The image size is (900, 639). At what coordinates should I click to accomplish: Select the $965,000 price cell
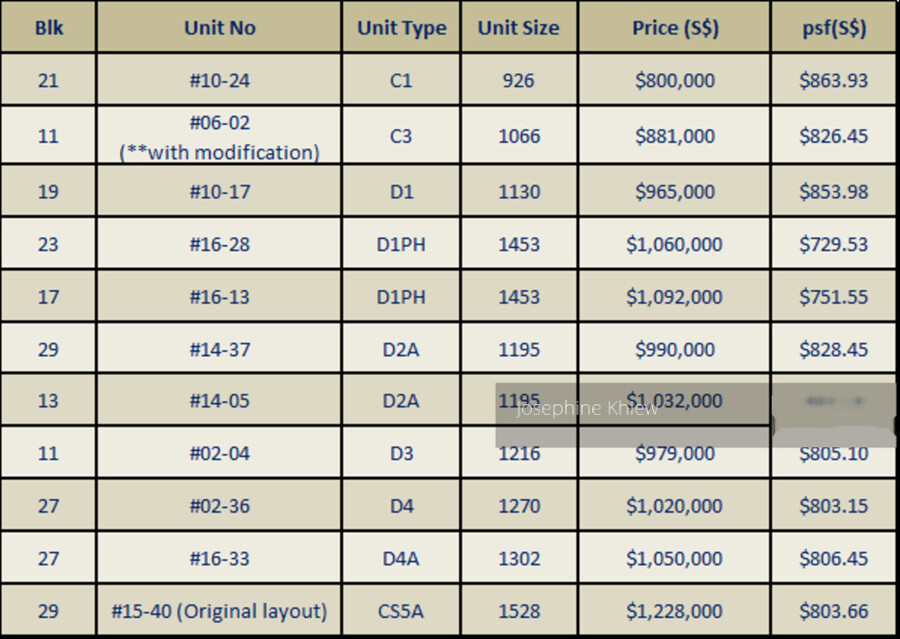674,191
